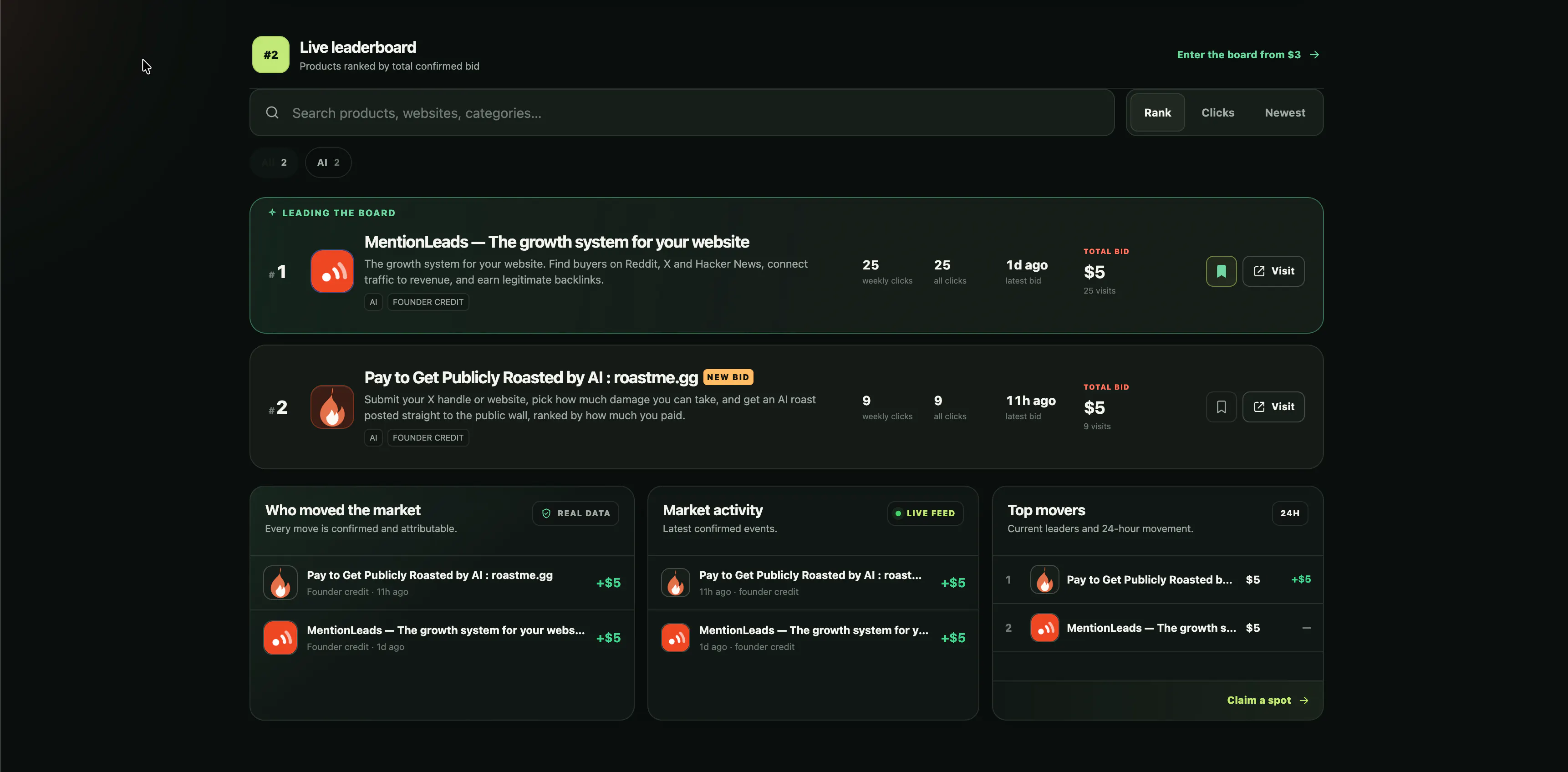
Task: Focus the Search products, websites, categories field
Action: [x=682, y=112]
